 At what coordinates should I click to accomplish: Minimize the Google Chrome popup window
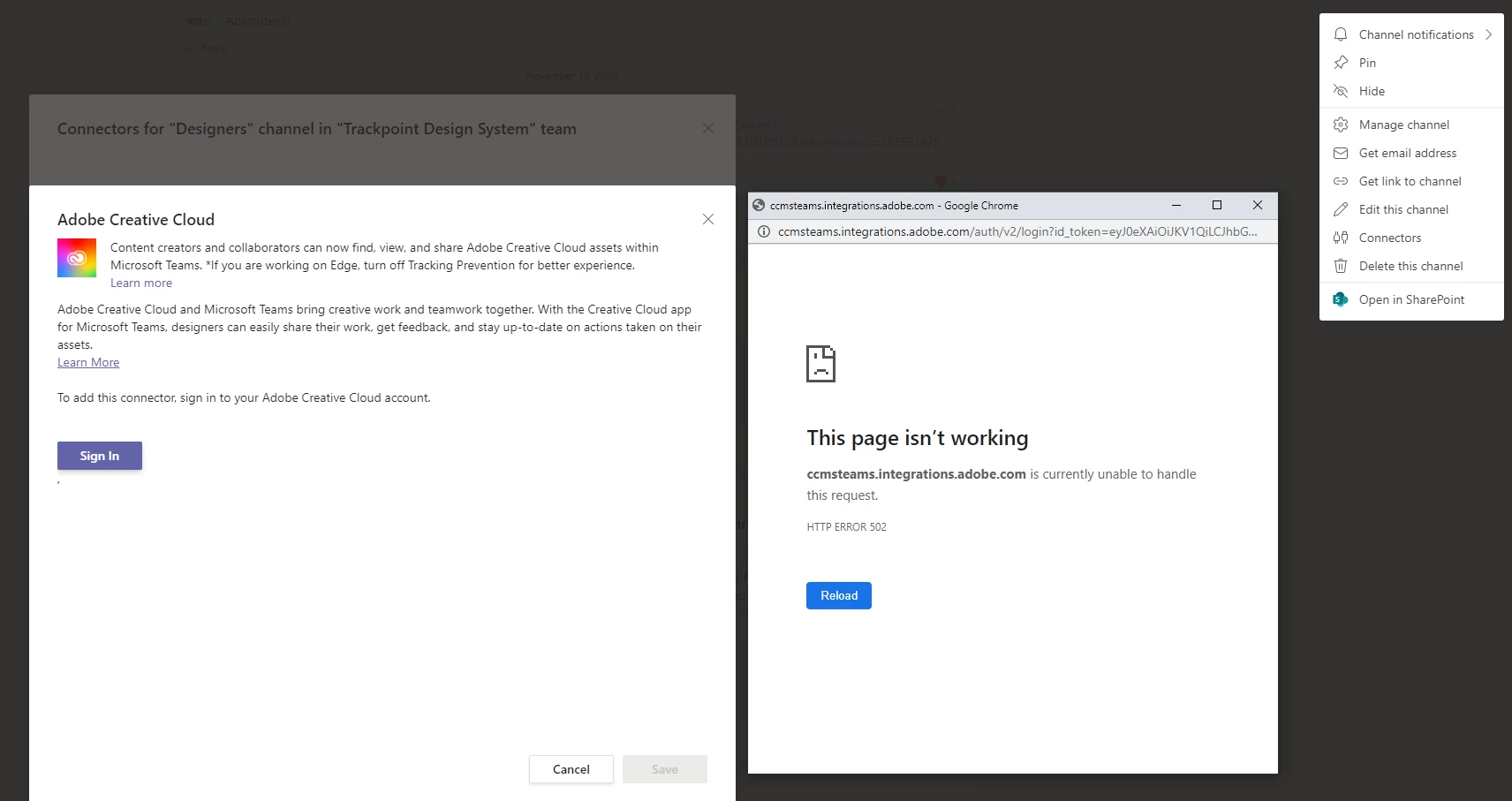point(1176,205)
